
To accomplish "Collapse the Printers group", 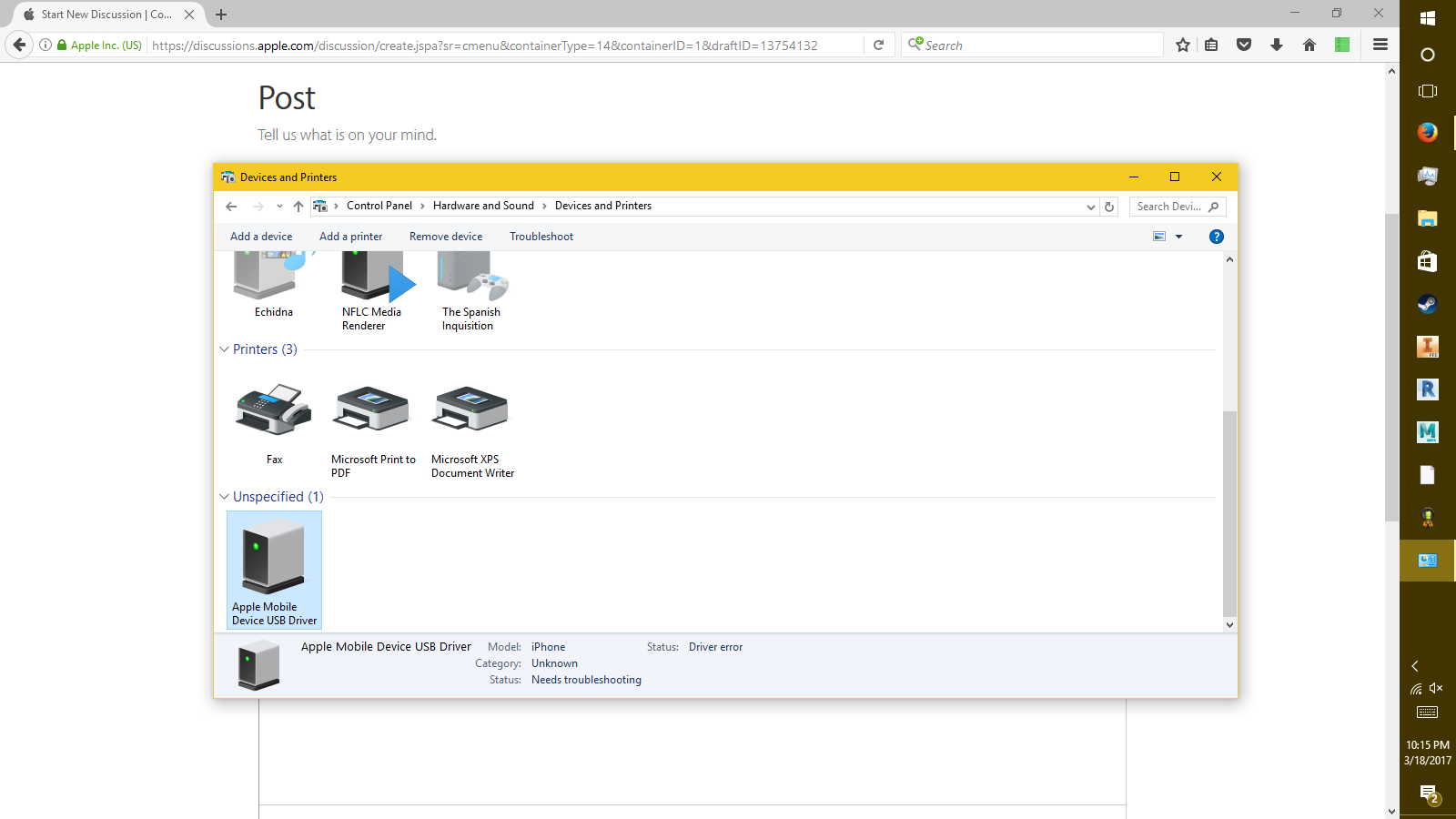I will point(224,349).
